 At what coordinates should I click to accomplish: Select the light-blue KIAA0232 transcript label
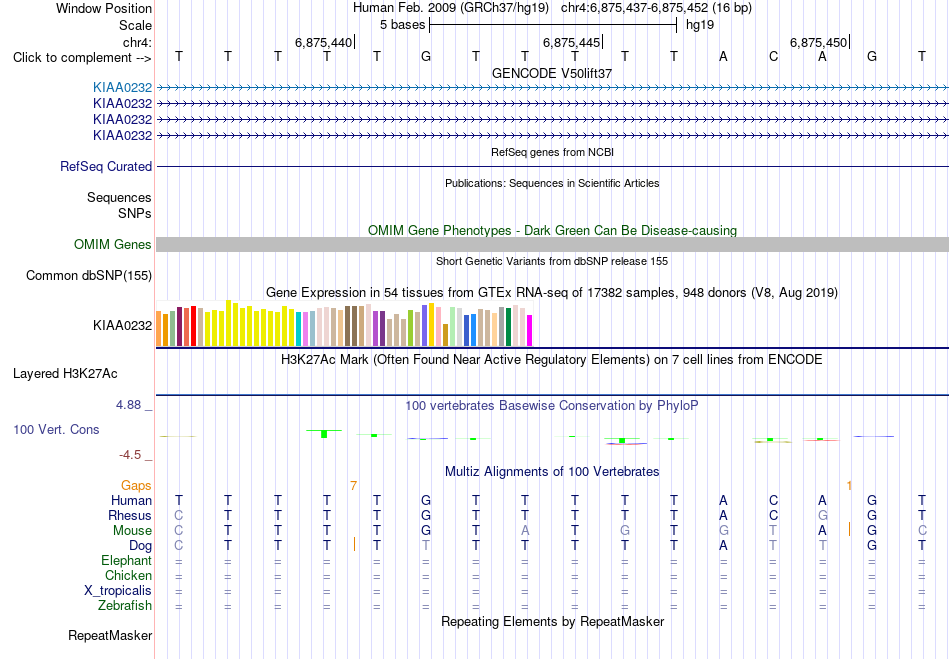pyautogui.click(x=122, y=88)
